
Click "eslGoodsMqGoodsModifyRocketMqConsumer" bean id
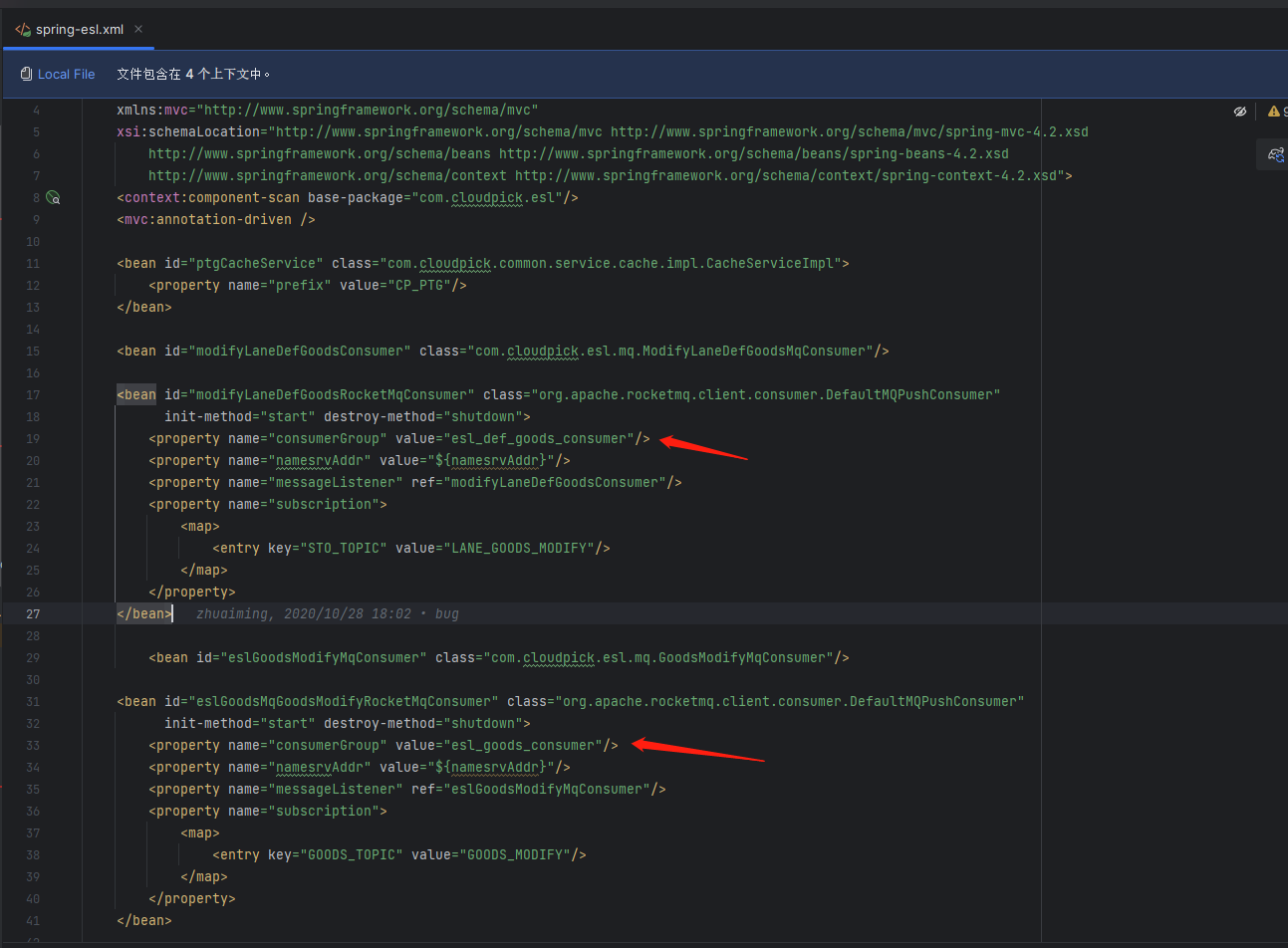tap(344, 701)
